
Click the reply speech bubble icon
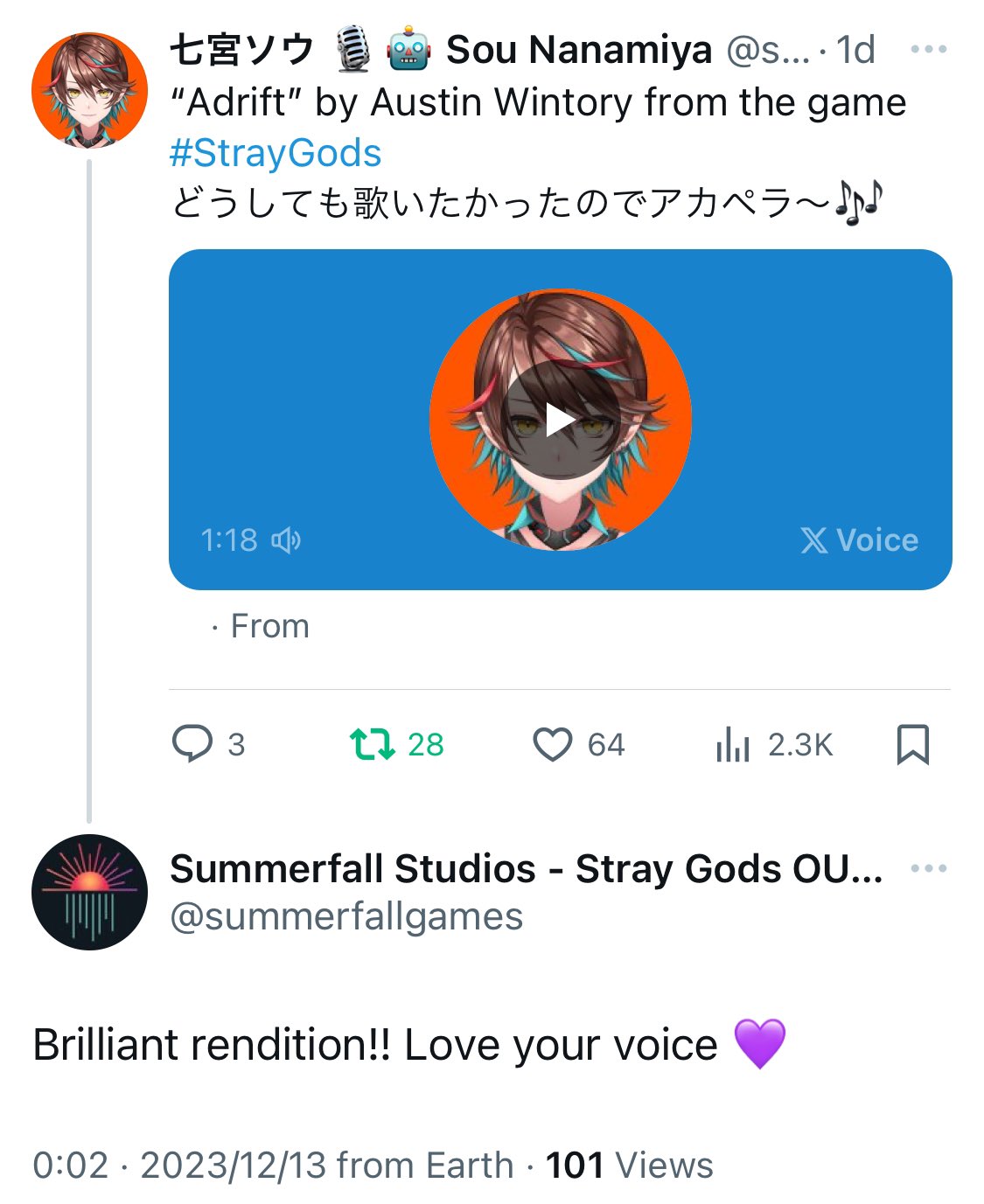192,744
